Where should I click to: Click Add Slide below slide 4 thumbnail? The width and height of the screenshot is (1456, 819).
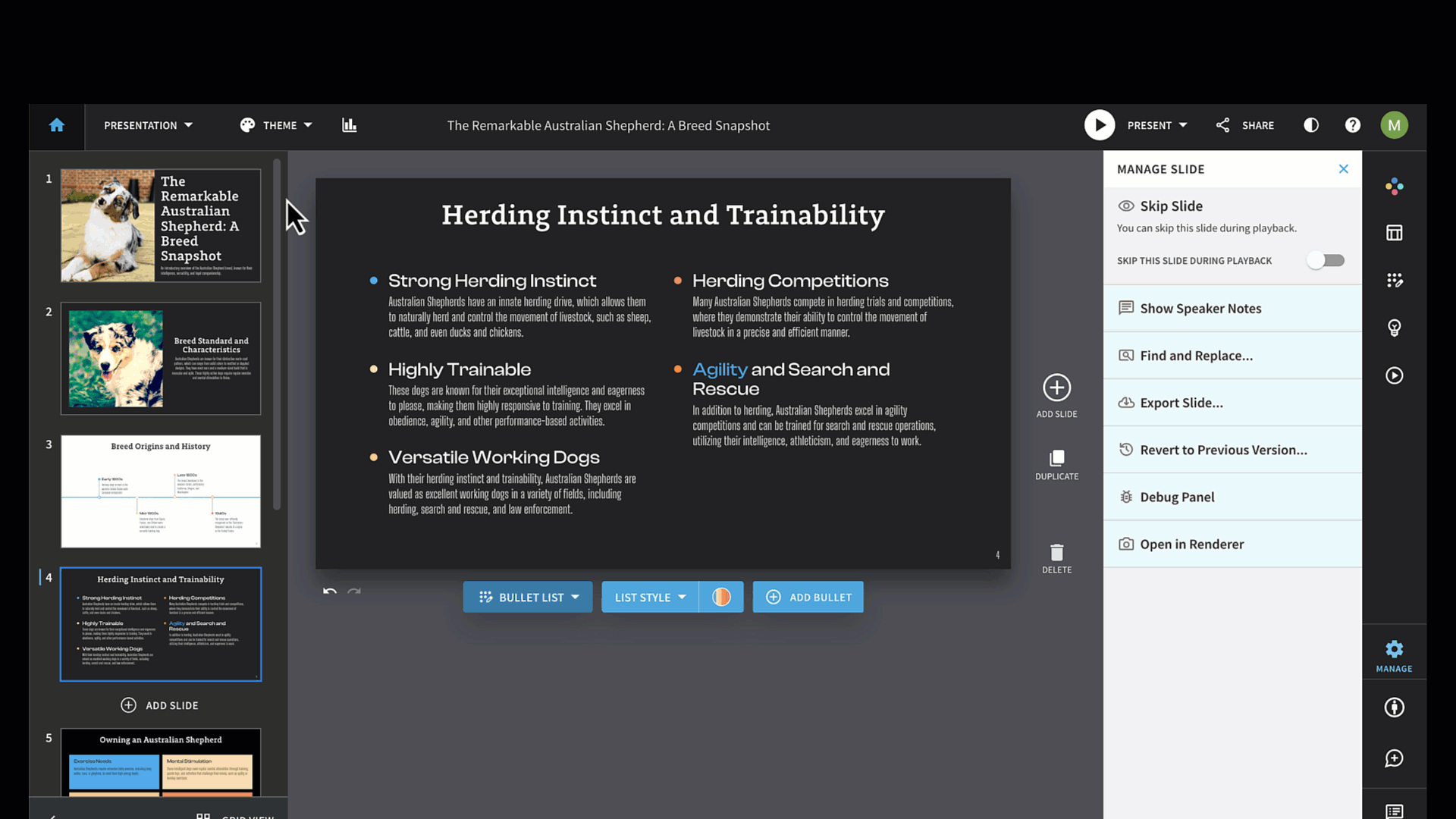pyautogui.click(x=159, y=705)
